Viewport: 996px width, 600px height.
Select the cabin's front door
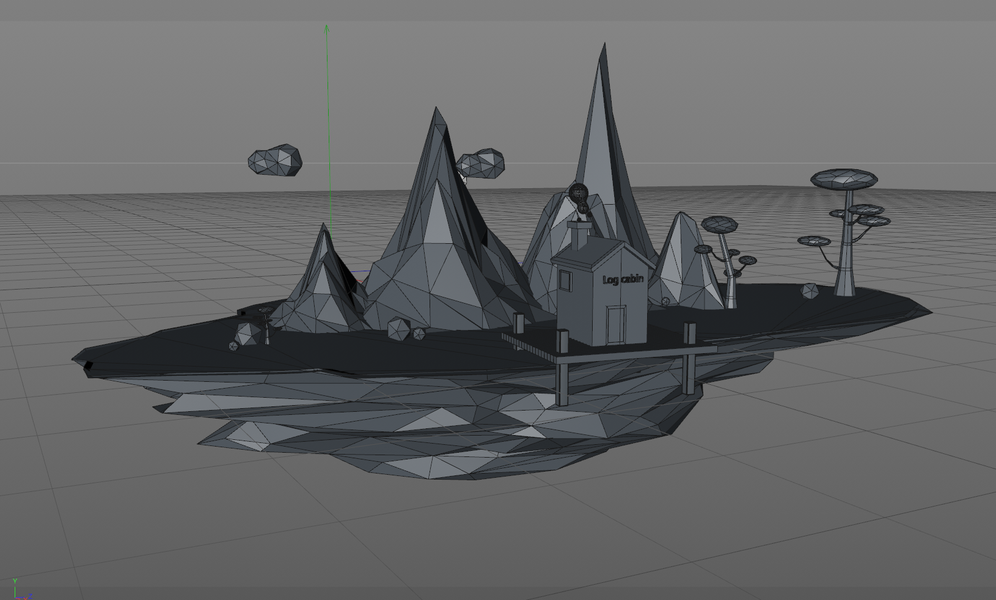pos(616,324)
